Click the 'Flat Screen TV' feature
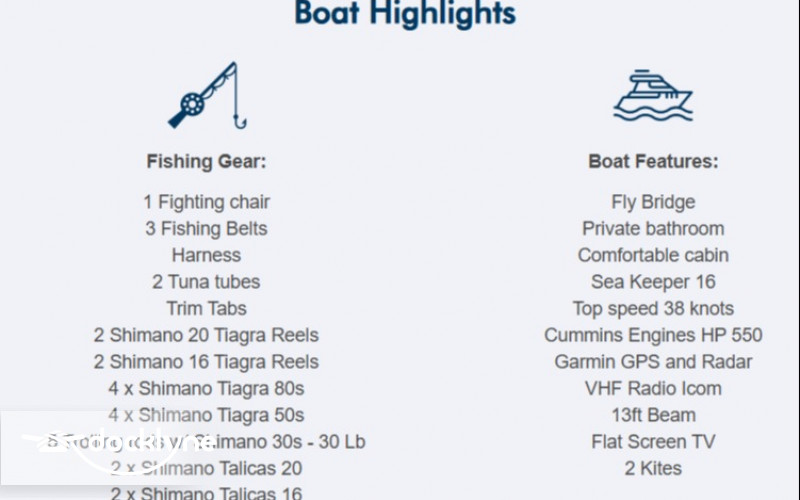800x500 pixels. coord(653,441)
